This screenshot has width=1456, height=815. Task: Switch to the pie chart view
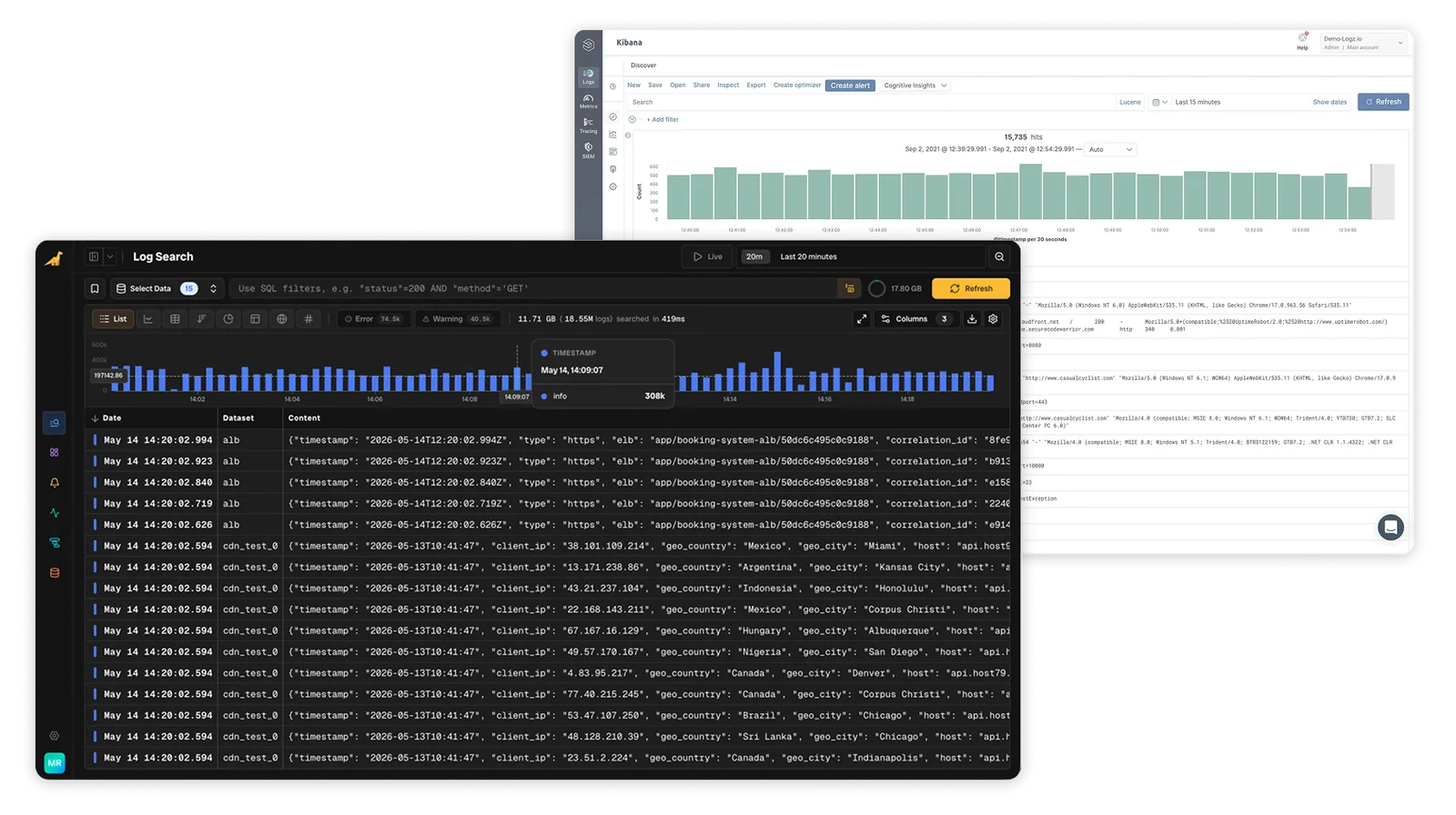tap(228, 319)
